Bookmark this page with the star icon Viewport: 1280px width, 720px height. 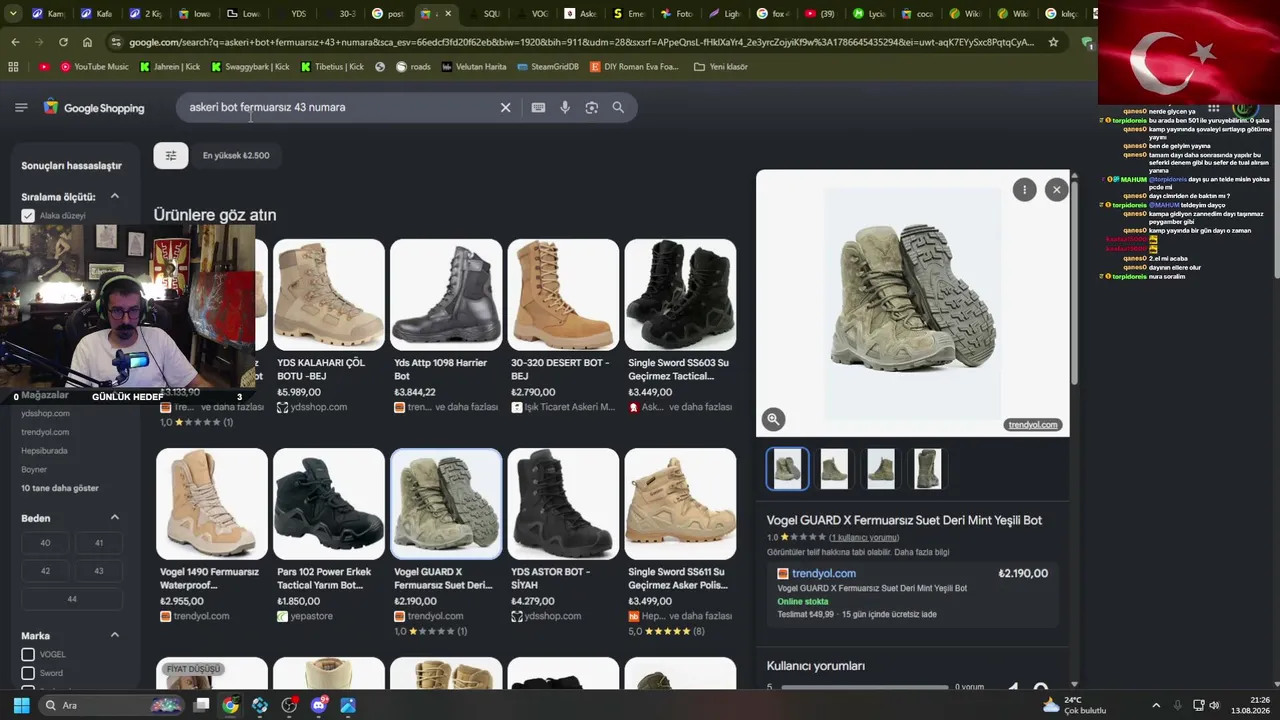(1053, 42)
